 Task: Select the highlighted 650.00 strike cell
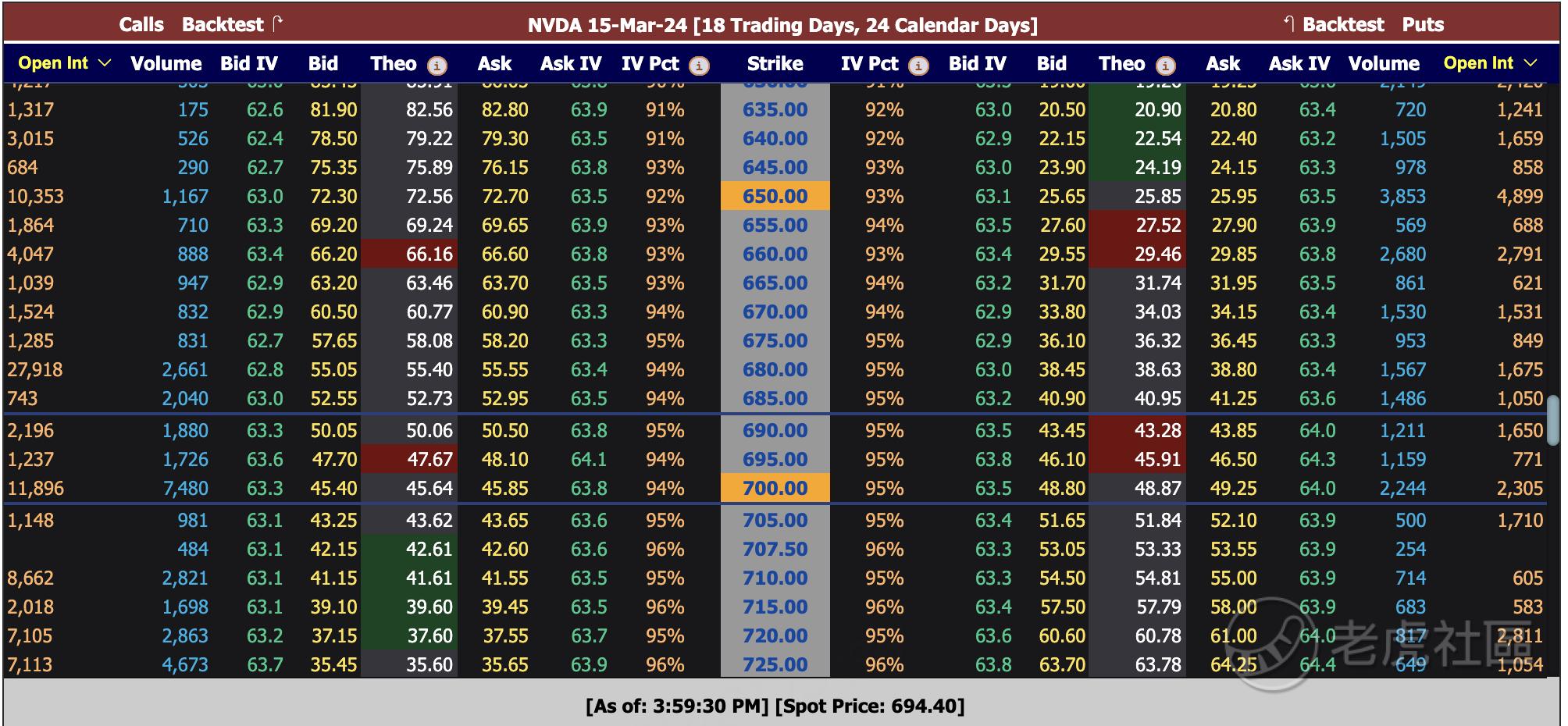775,197
